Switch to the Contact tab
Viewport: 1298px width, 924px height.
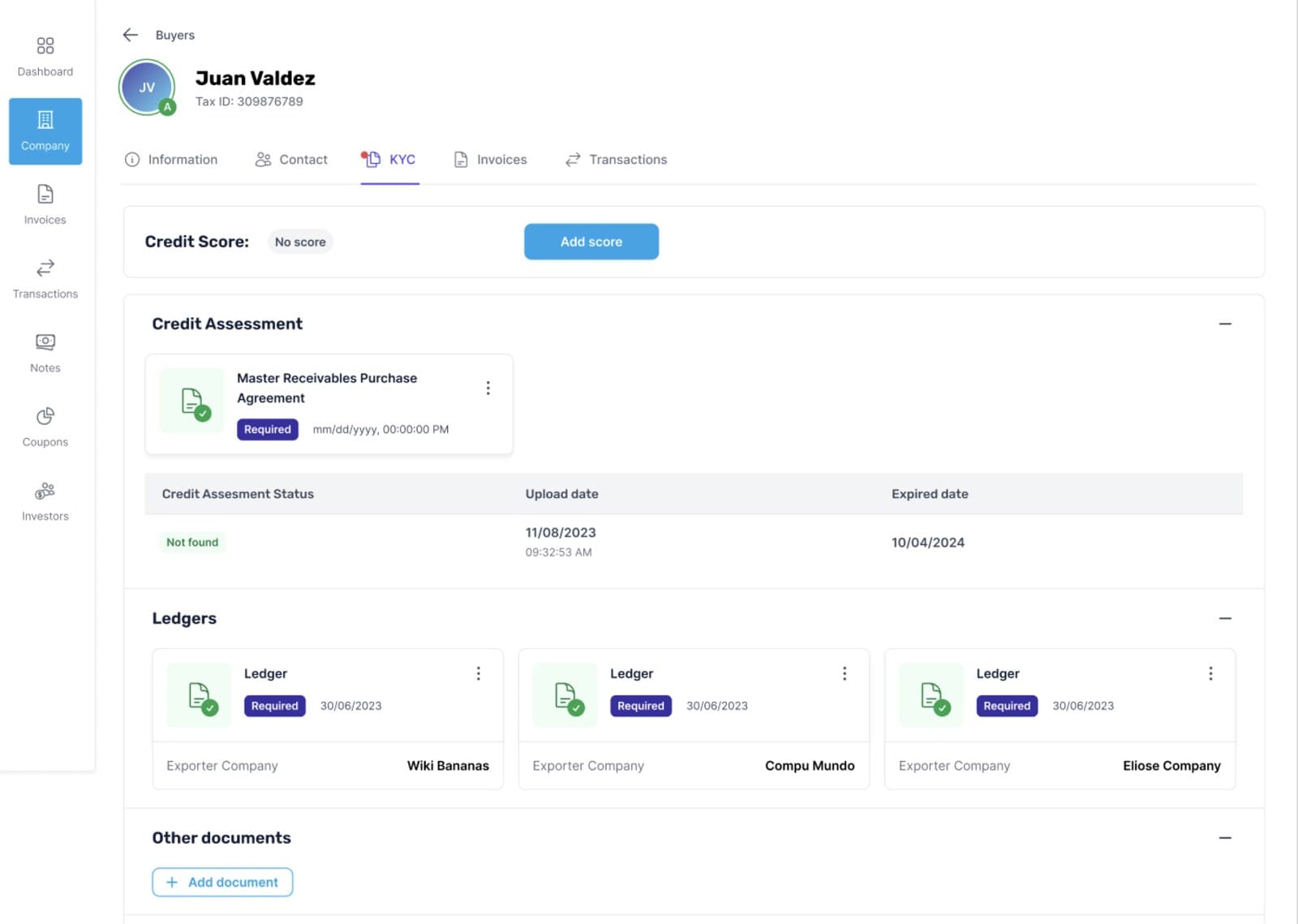coord(291,160)
